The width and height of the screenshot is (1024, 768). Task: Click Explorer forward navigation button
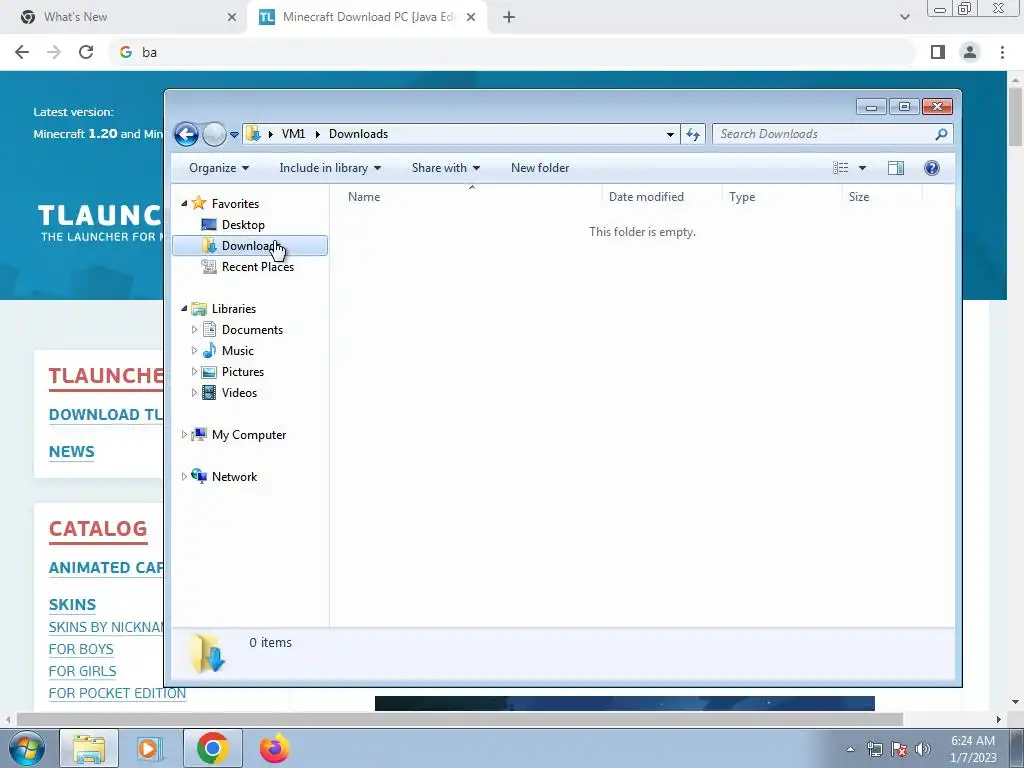[214, 135]
